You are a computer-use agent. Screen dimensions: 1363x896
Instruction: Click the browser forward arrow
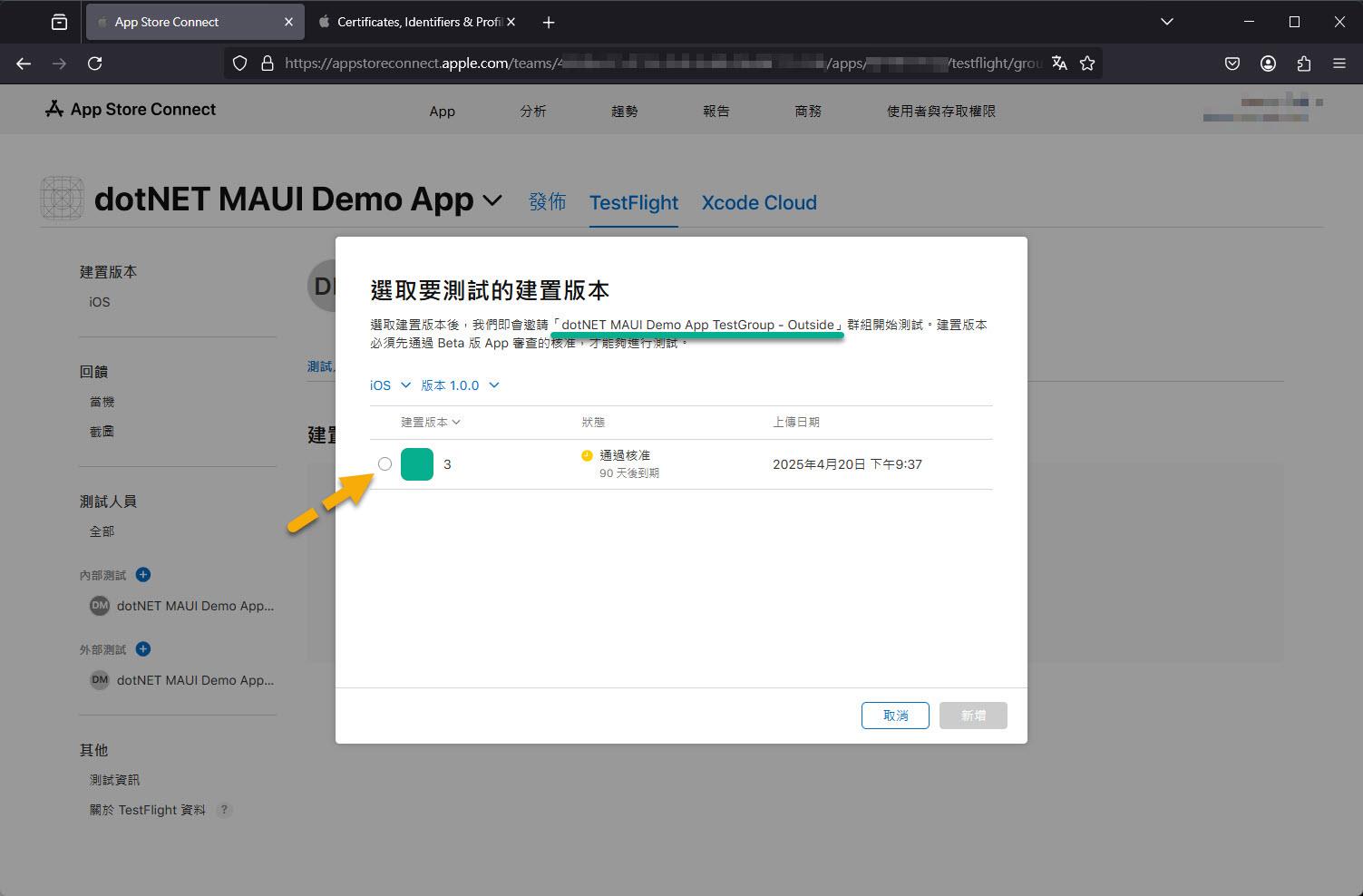(59, 63)
